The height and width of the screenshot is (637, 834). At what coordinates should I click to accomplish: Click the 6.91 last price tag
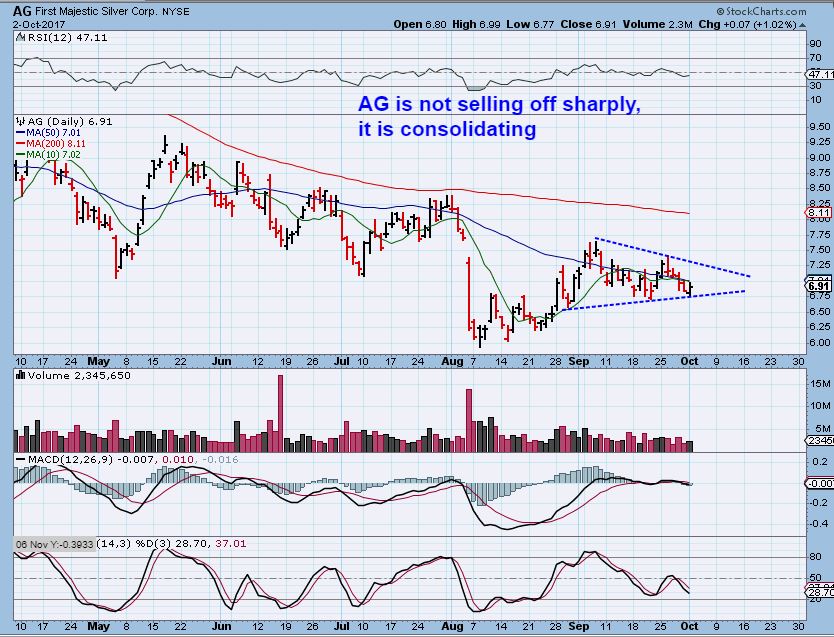[819, 286]
